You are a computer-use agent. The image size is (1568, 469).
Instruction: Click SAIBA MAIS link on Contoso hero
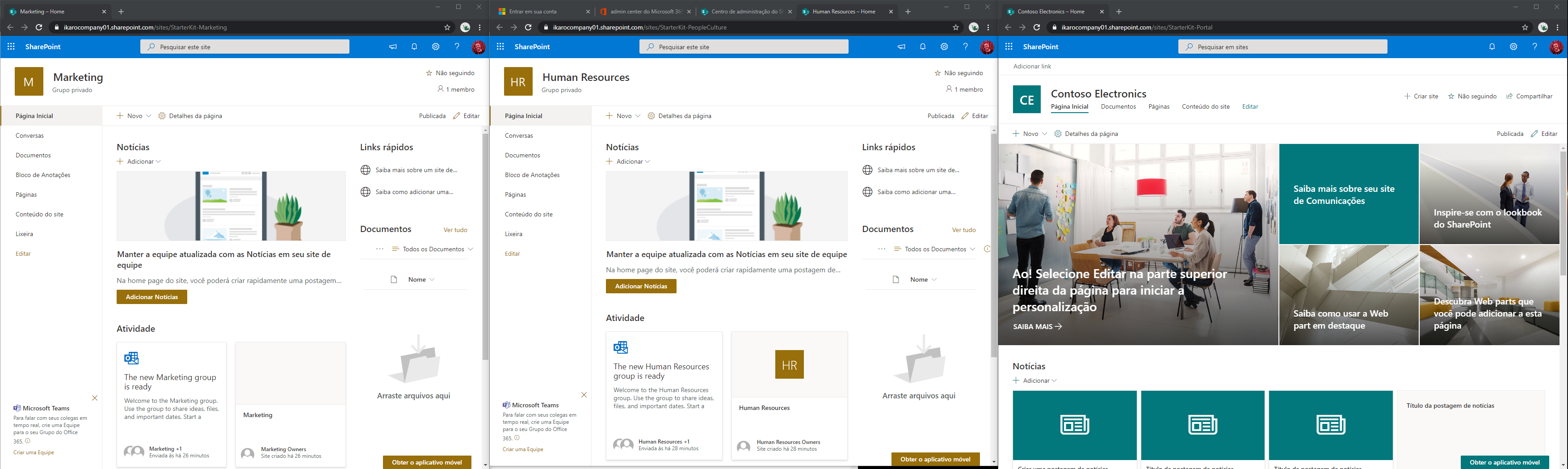pyautogui.click(x=1037, y=326)
